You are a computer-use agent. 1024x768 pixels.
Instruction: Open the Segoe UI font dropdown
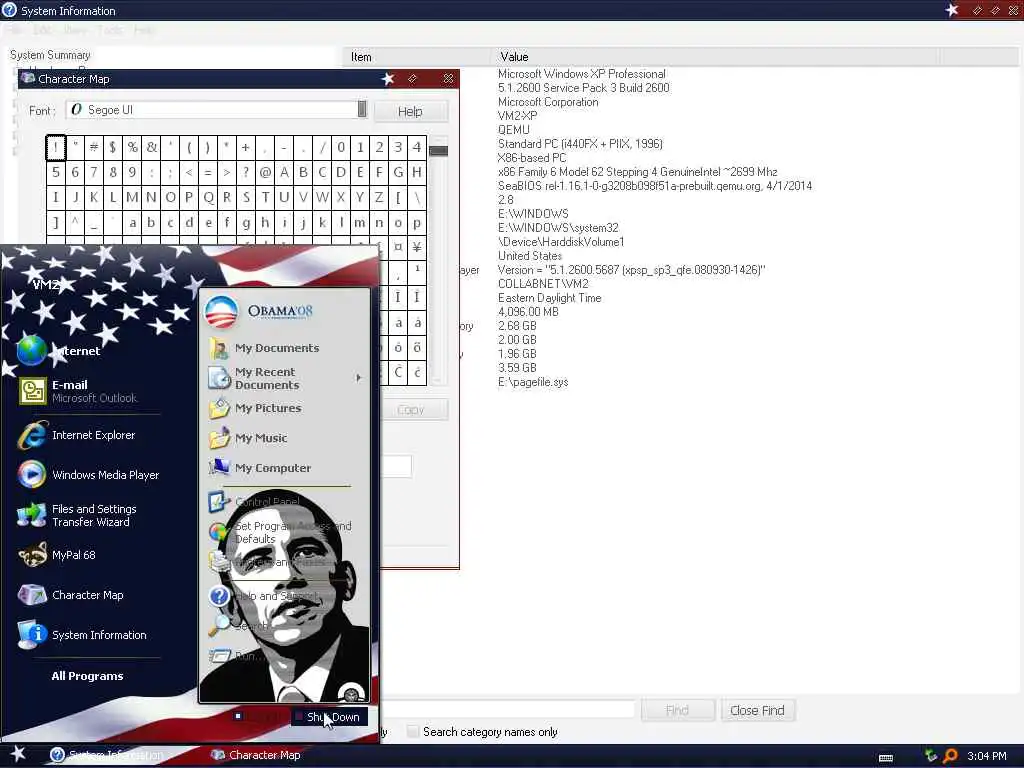point(362,109)
